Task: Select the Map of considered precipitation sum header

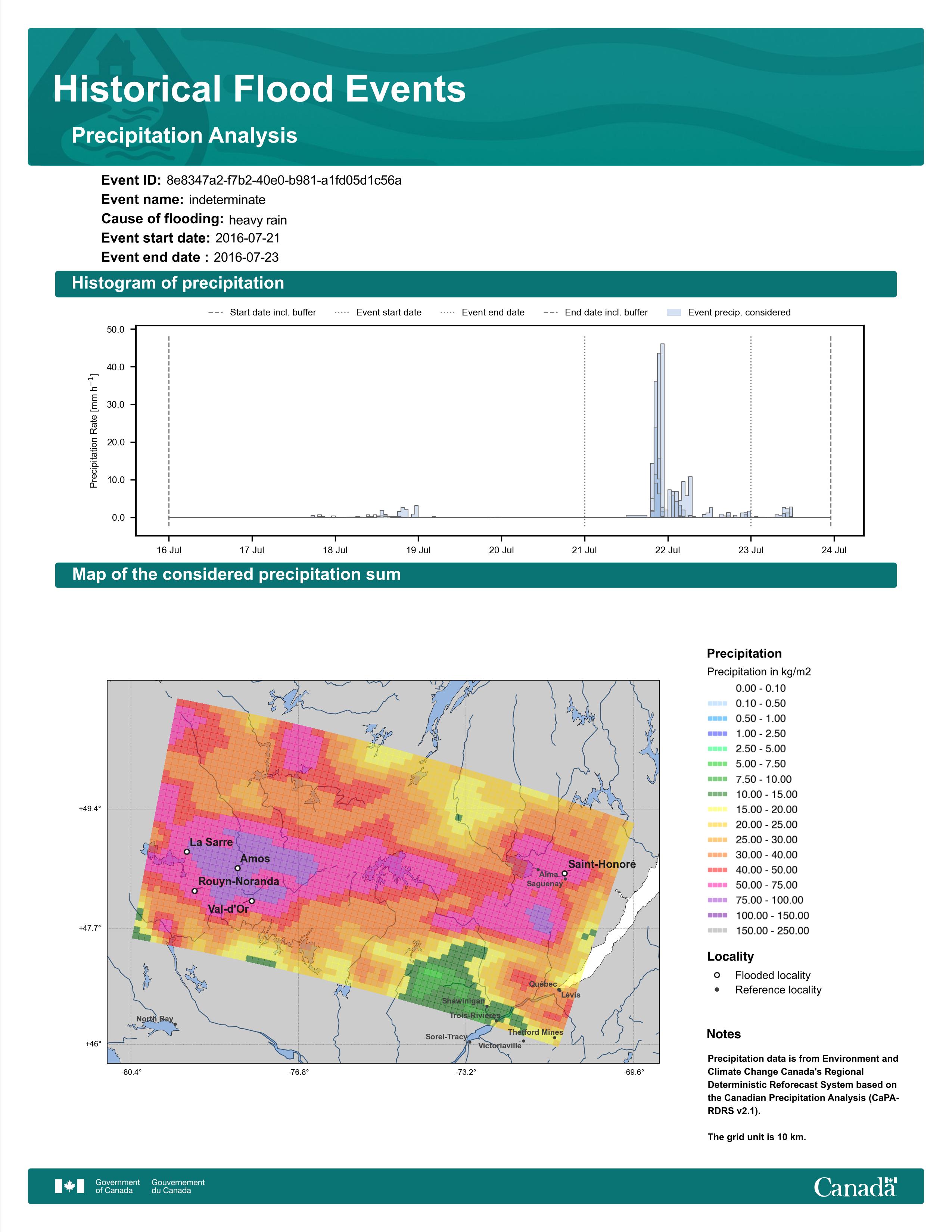Action: 476,575
